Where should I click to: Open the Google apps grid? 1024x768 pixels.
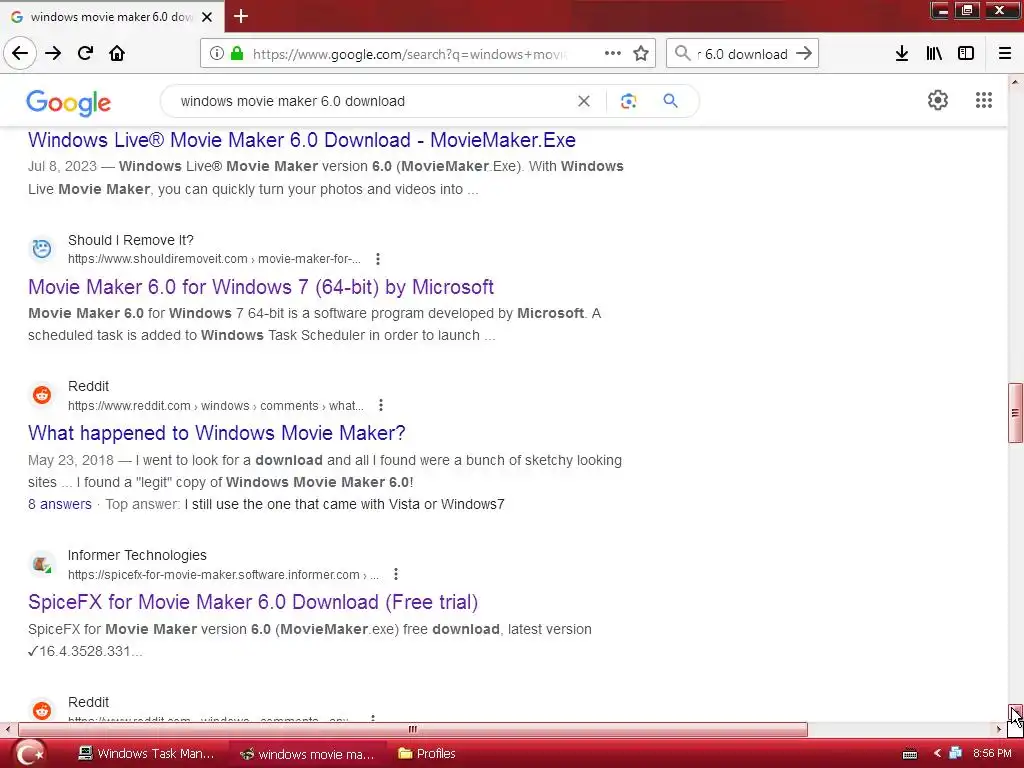coord(984,100)
